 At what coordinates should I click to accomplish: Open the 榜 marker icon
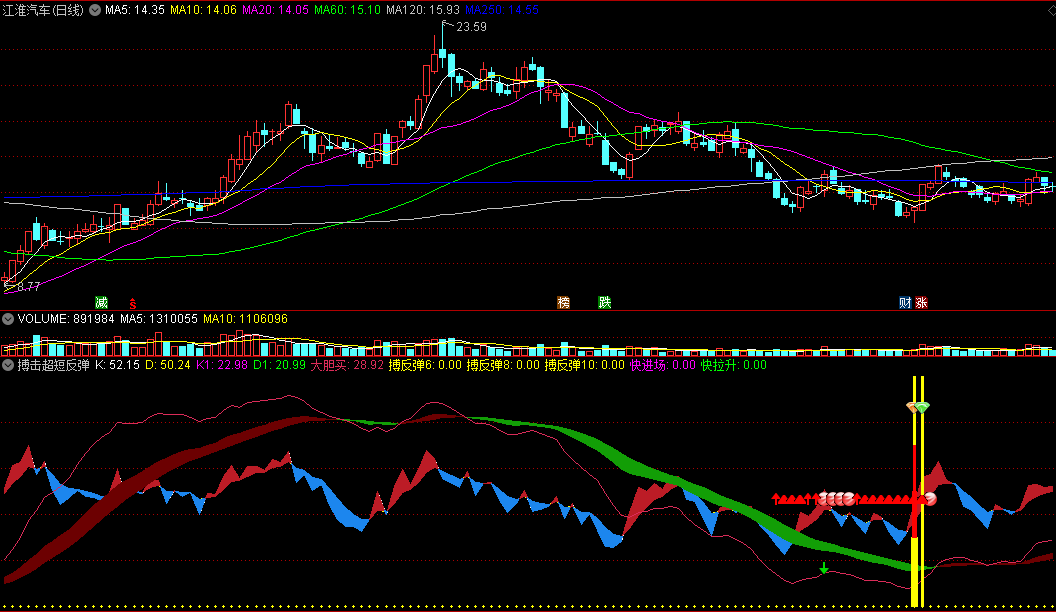(x=564, y=302)
